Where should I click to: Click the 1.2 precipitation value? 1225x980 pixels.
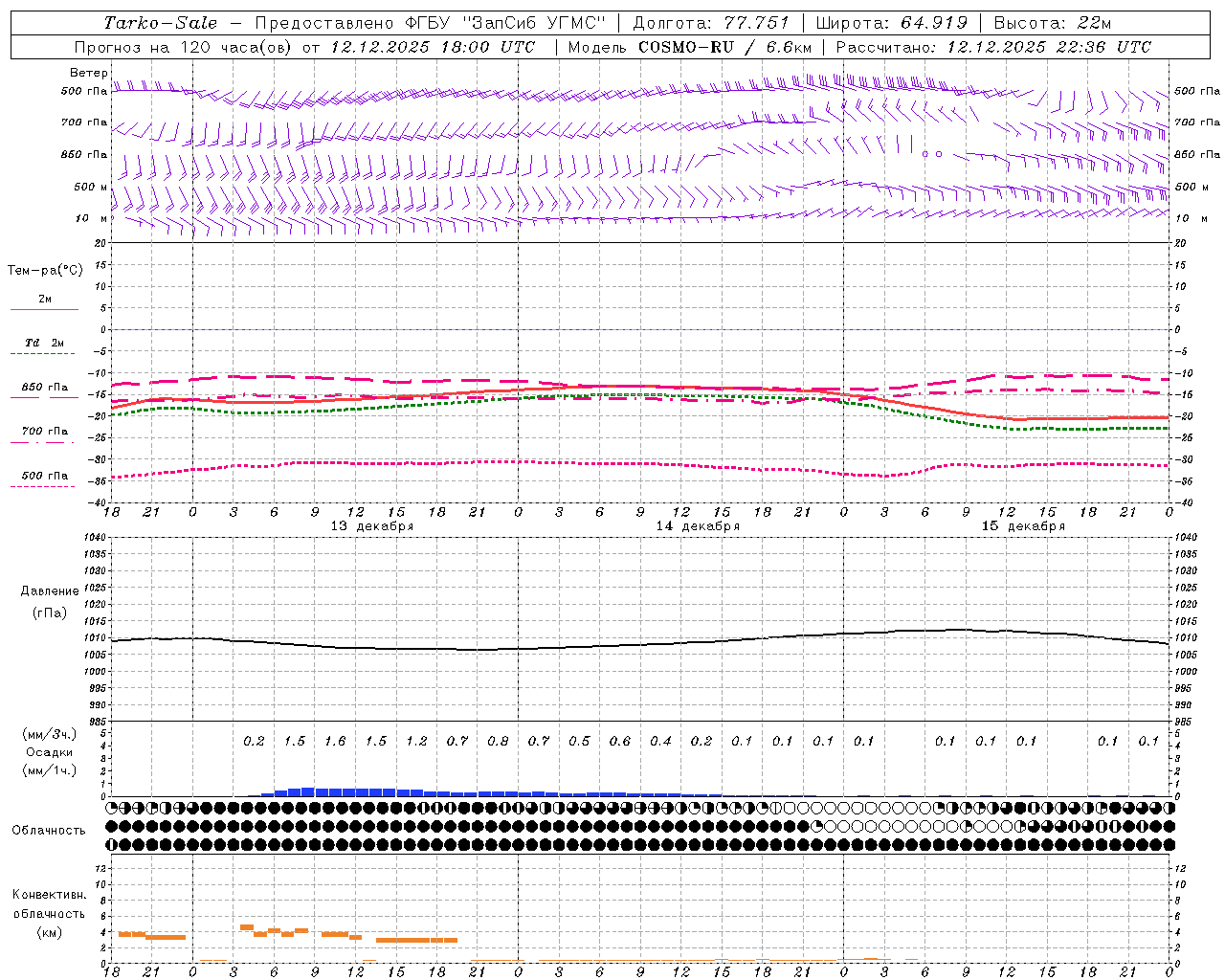[416, 741]
